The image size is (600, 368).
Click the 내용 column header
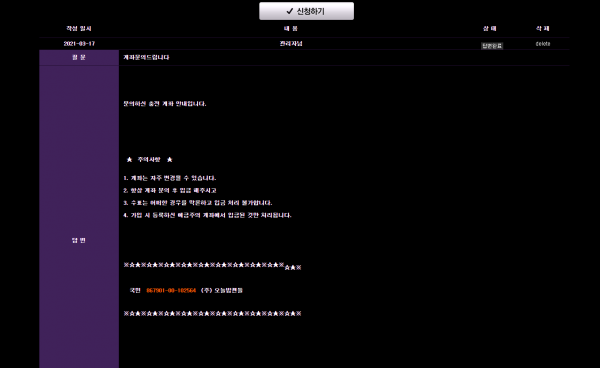pyautogui.click(x=291, y=28)
